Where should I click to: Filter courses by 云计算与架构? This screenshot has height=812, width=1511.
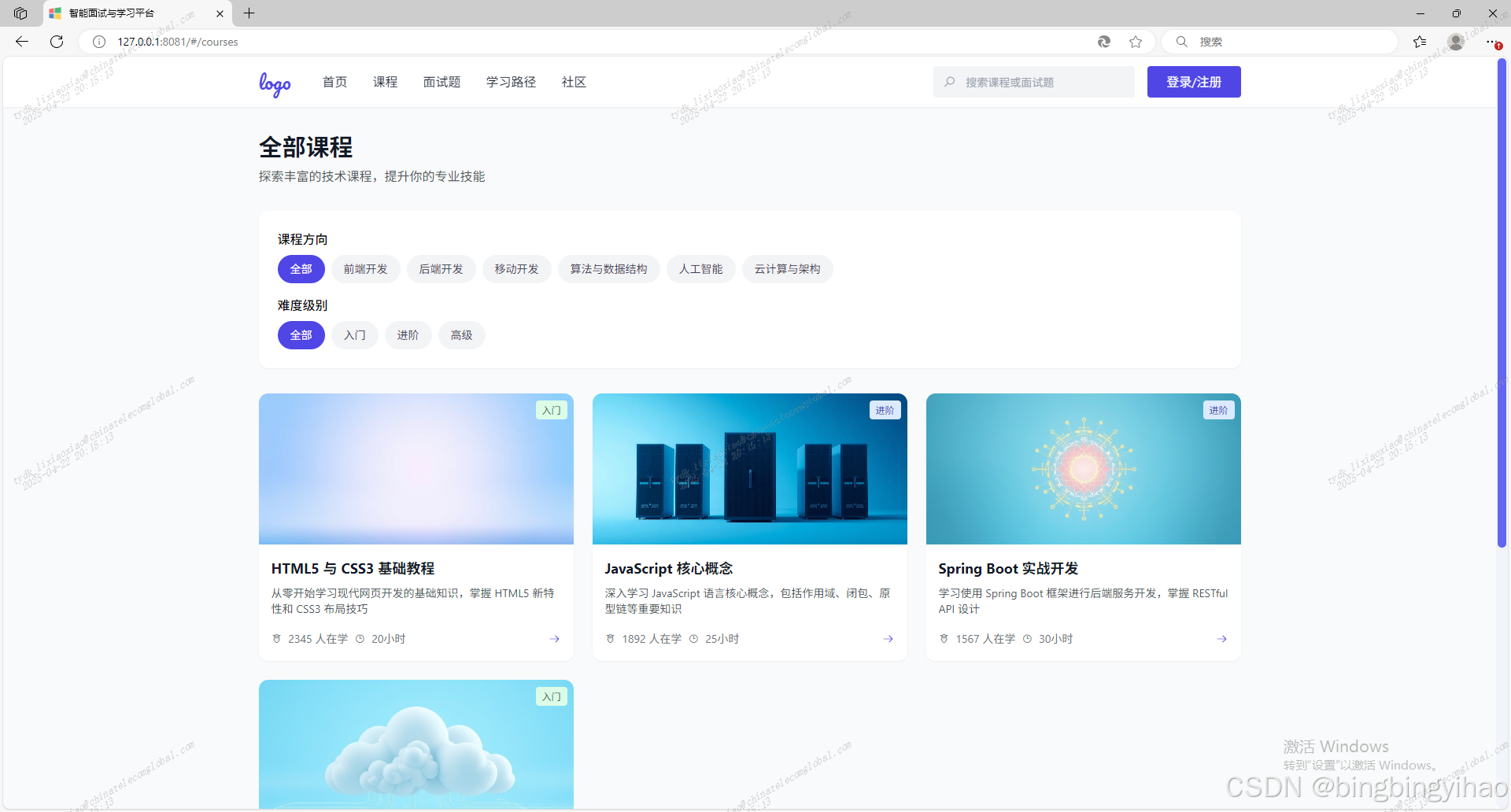point(787,269)
